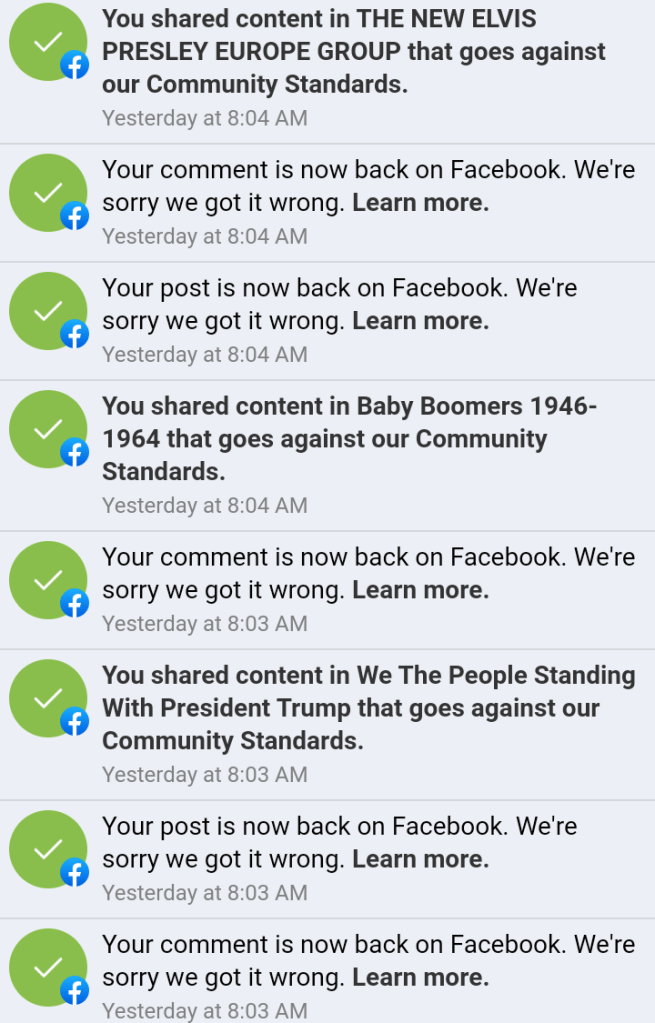Tap the Facebook badge on the Baby Boomers notification

pos(75,453)
